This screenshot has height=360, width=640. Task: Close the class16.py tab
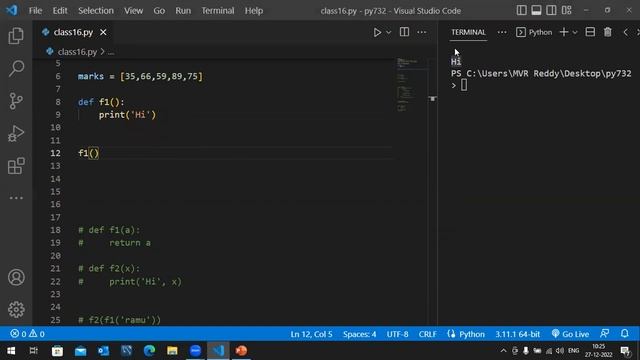103,32
